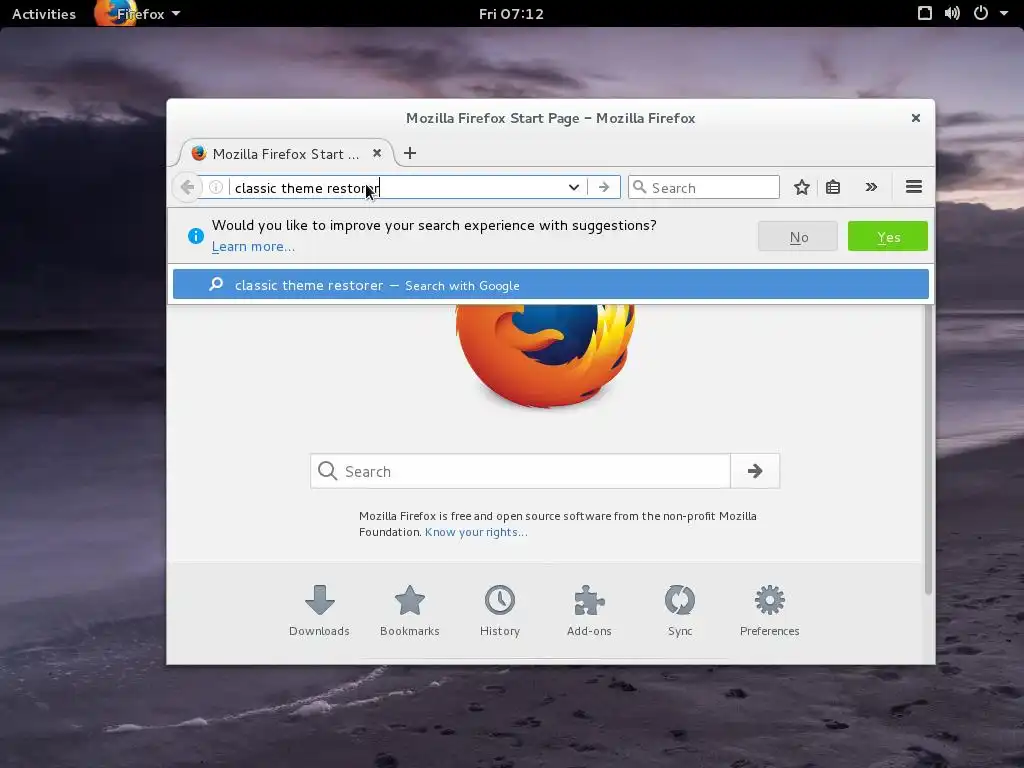
Task: Click the window indicator icon in top bar
Action: click(925, 13)
